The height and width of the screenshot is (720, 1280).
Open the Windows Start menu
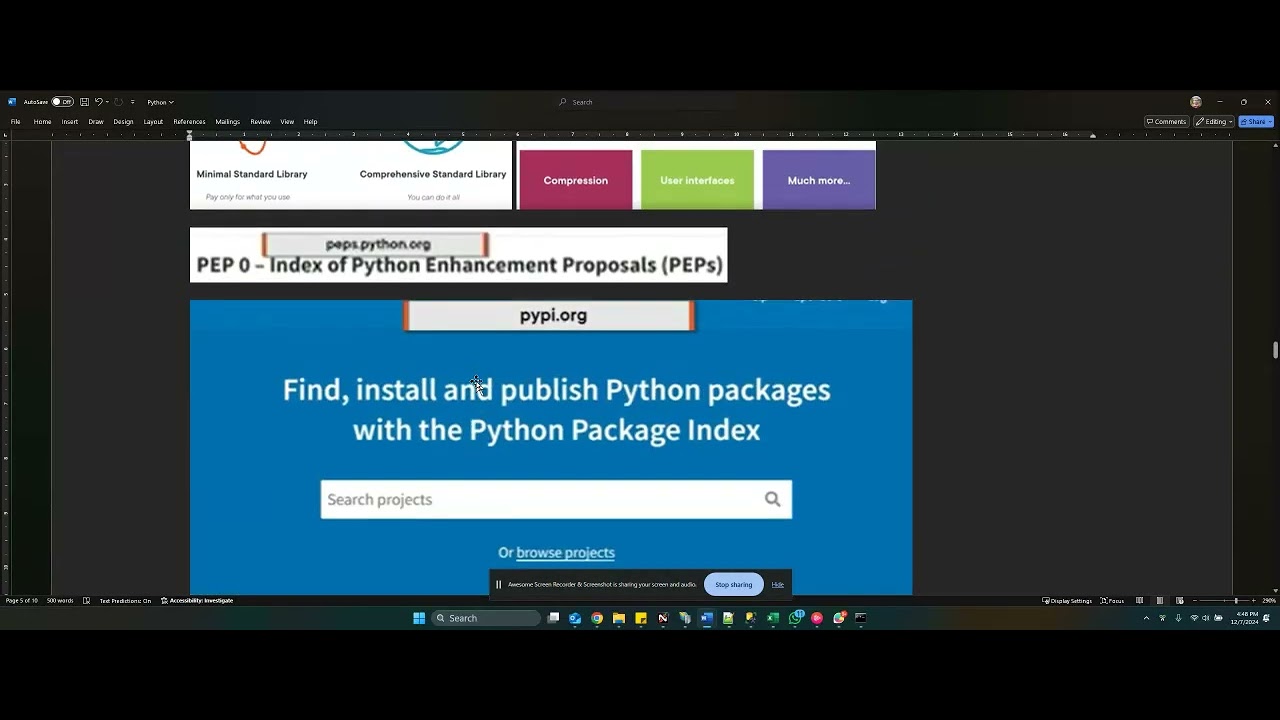(419, 618)
